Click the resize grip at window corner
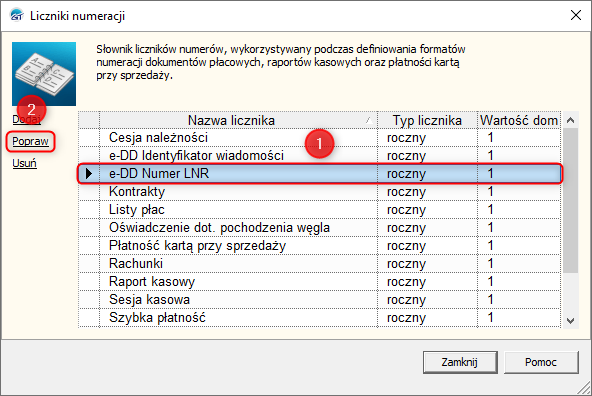This screenshot has height=396, width=592. [x=584, y=388]
